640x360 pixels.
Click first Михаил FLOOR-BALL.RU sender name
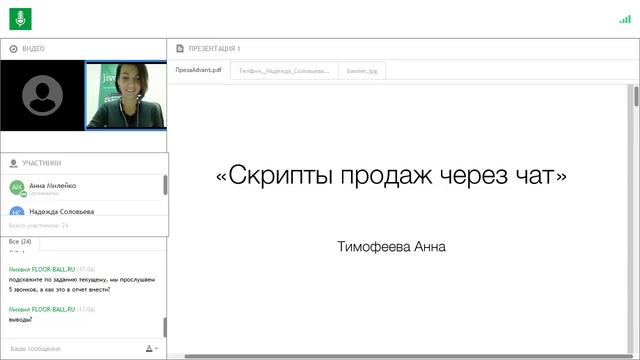coord(42,269)
